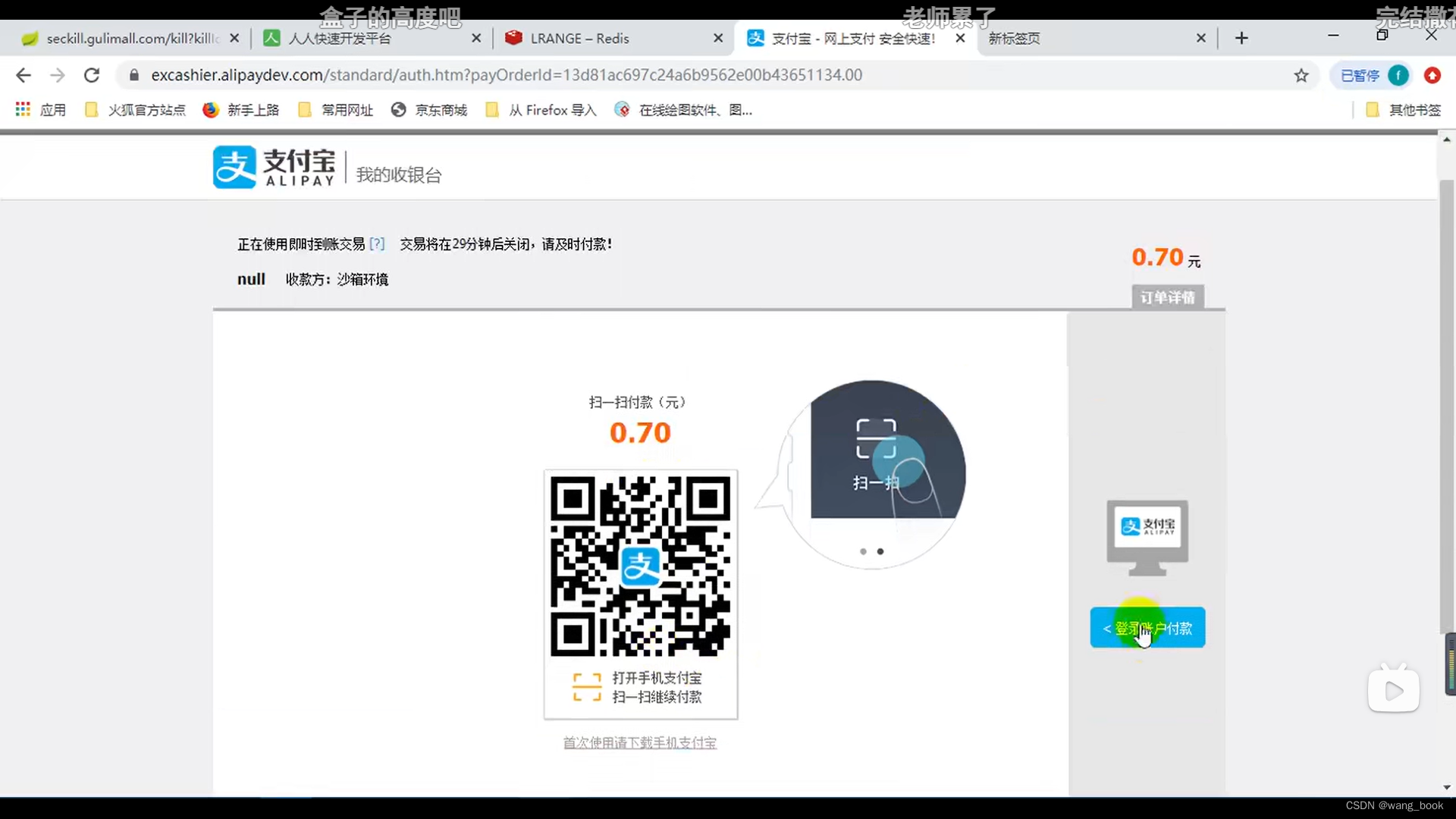Close the 新标签页 tab

(1201, 38)
